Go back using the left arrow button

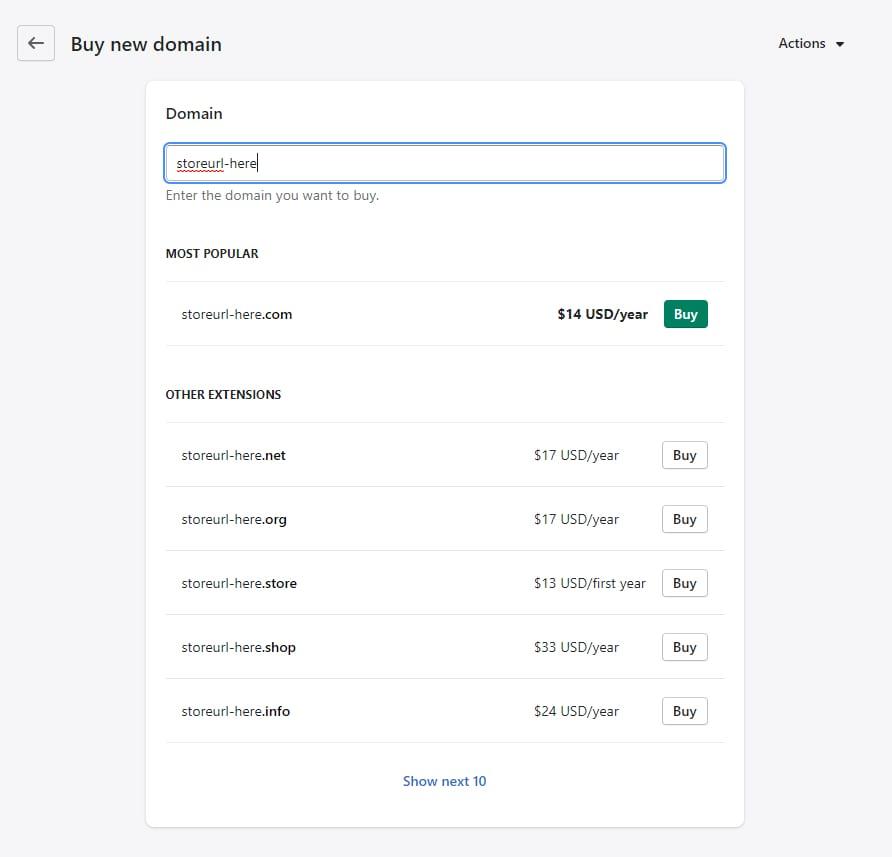(x=36, y=43)
